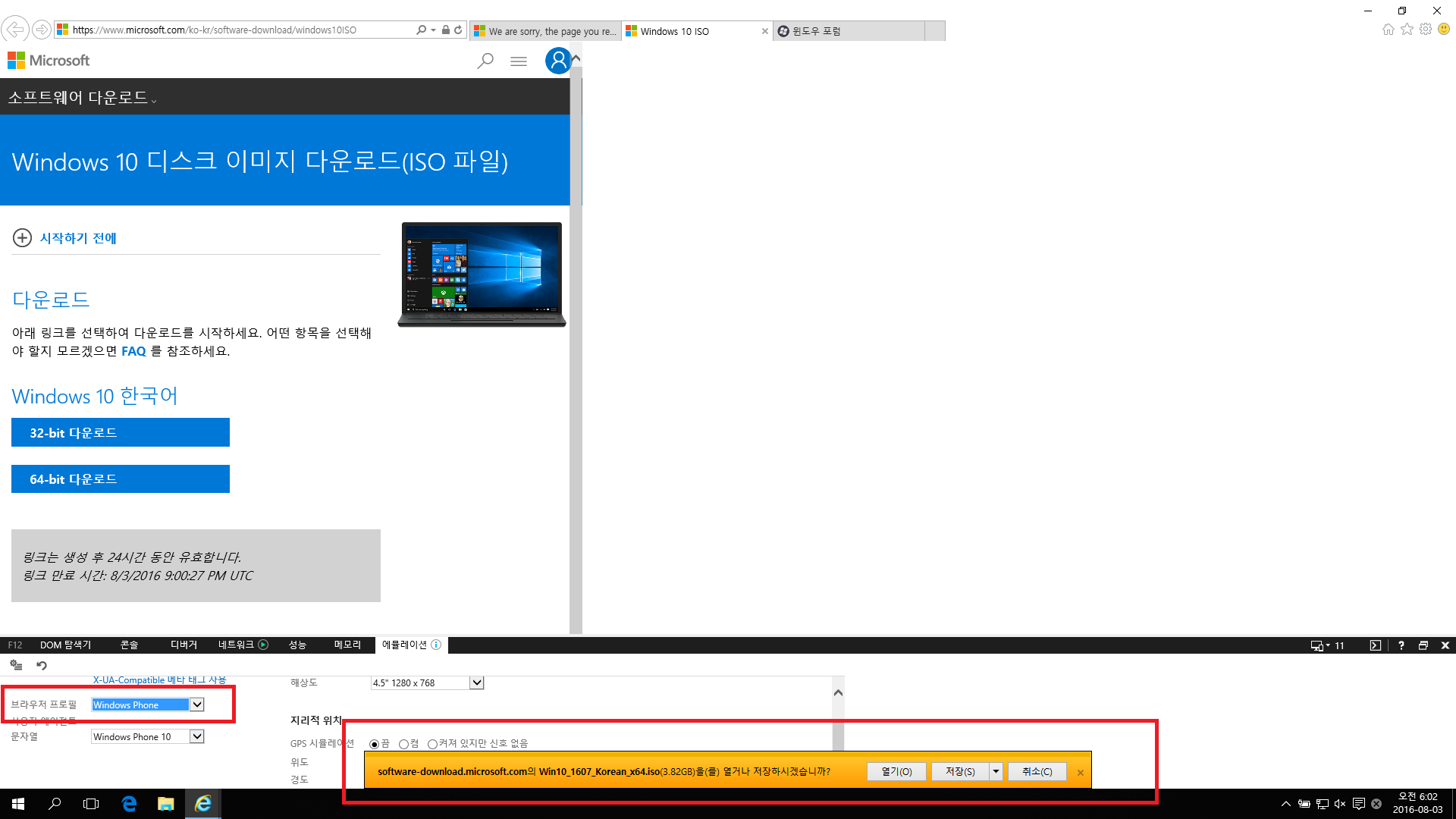Expand the 소프트웨어 다운로드 header menu

(x=82, y=97)
